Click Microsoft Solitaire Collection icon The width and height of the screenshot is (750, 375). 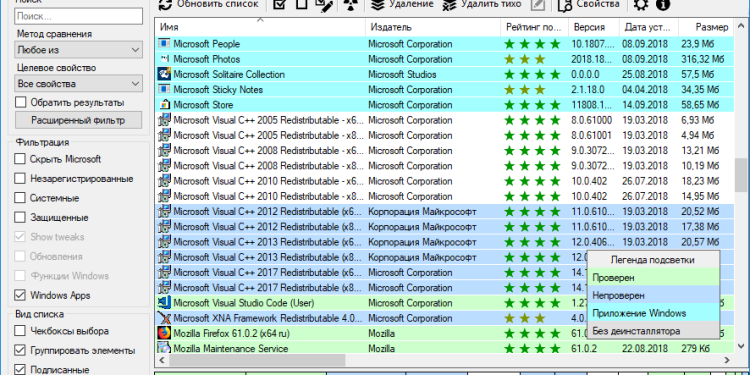coord(164,74)
